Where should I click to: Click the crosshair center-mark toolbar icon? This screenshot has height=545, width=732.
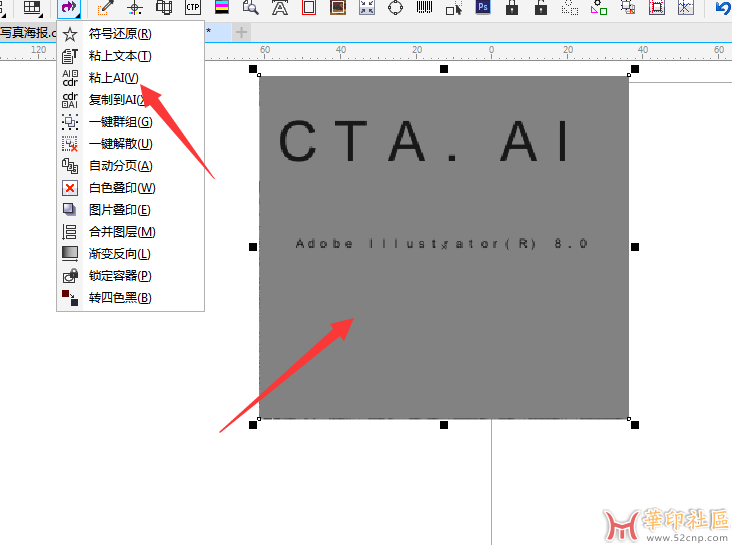coord(134,7)
